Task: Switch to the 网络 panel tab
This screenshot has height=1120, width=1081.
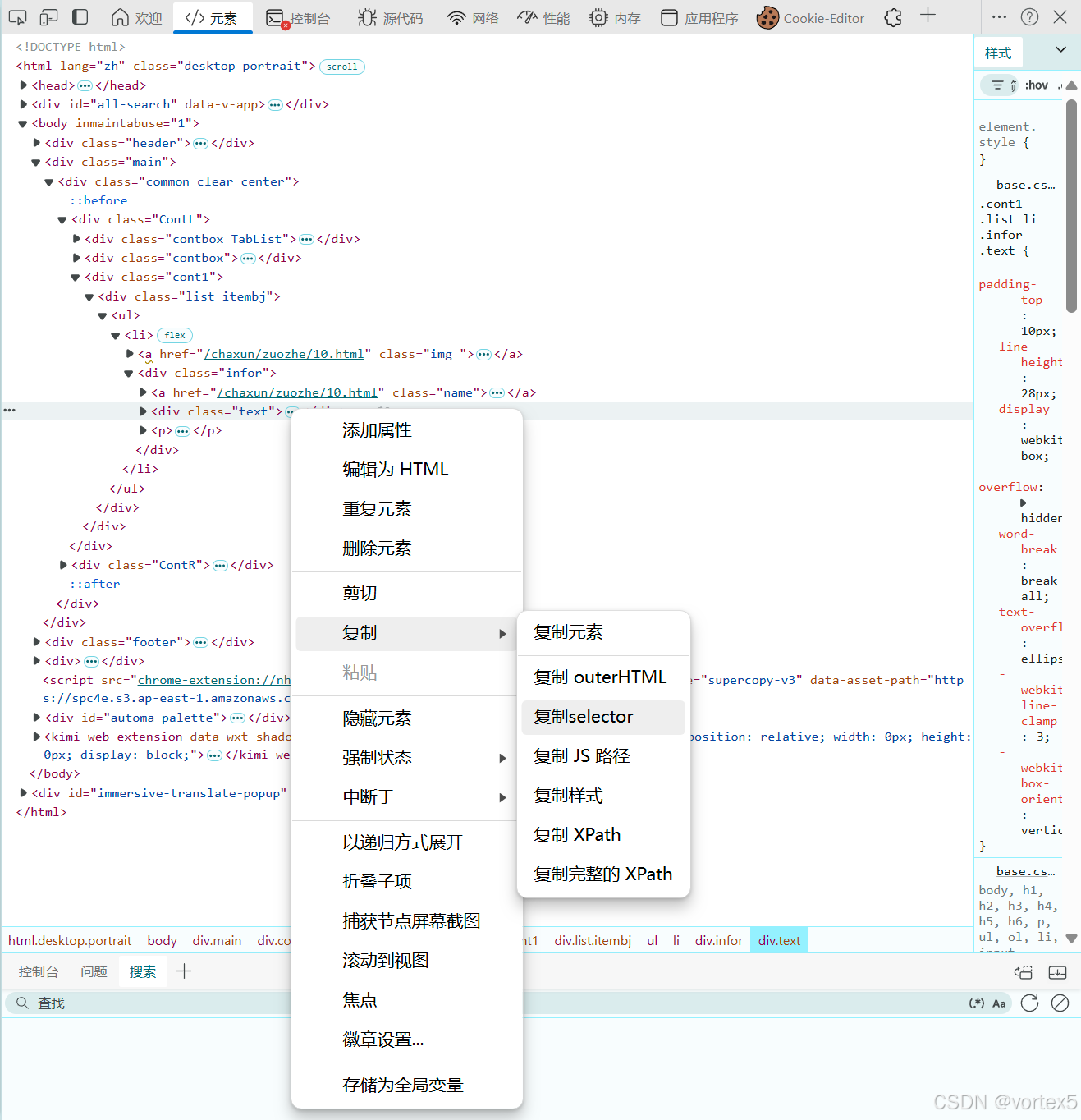Action: coord(472,17)
